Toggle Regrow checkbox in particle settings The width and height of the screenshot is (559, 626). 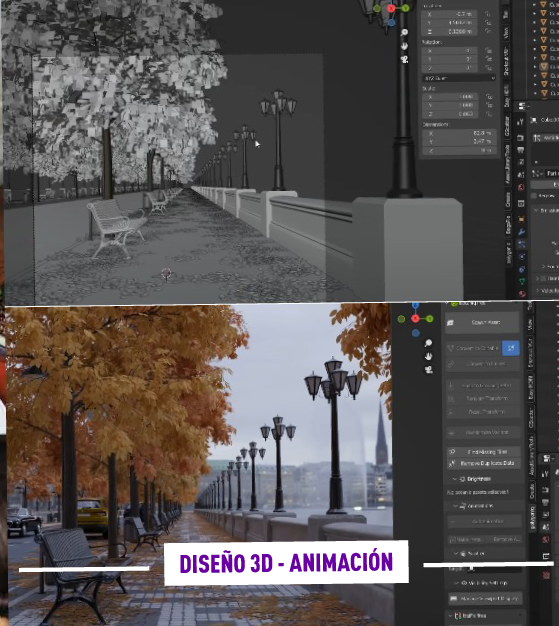click(534, 196)
